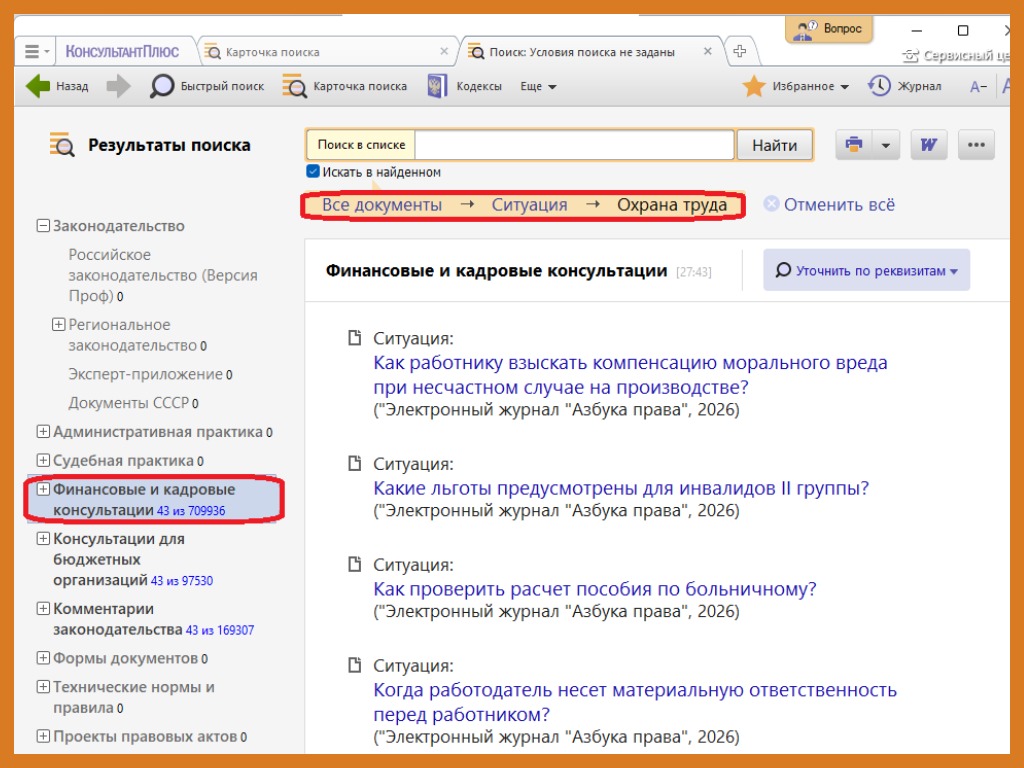Click the green Back arrow icon

pyautogui.click(x=38, y=86)
